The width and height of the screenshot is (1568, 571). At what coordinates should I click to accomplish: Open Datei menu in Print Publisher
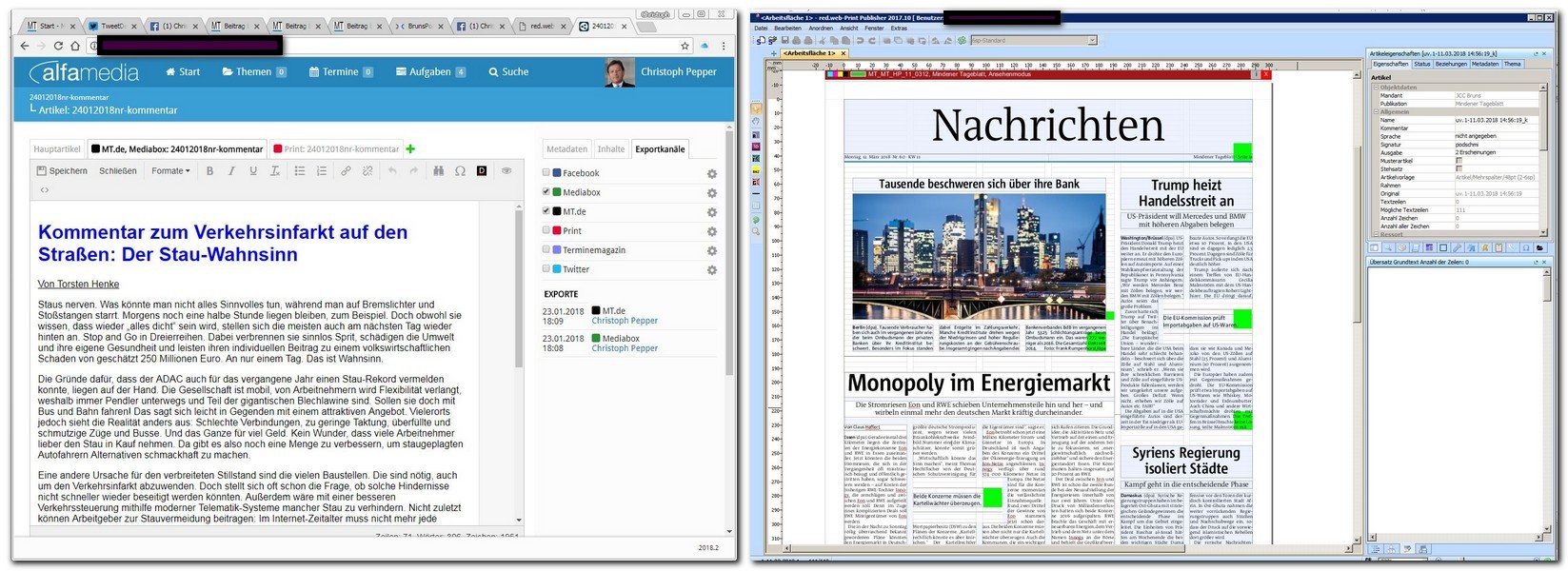tap(761, 29)
